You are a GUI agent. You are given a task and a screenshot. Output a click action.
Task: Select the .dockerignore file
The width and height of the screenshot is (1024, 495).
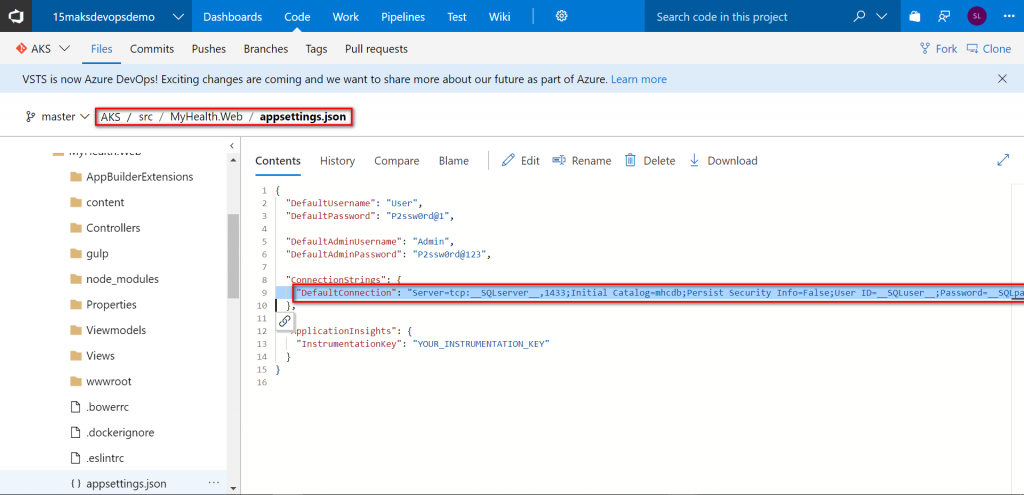pos(113,432)
